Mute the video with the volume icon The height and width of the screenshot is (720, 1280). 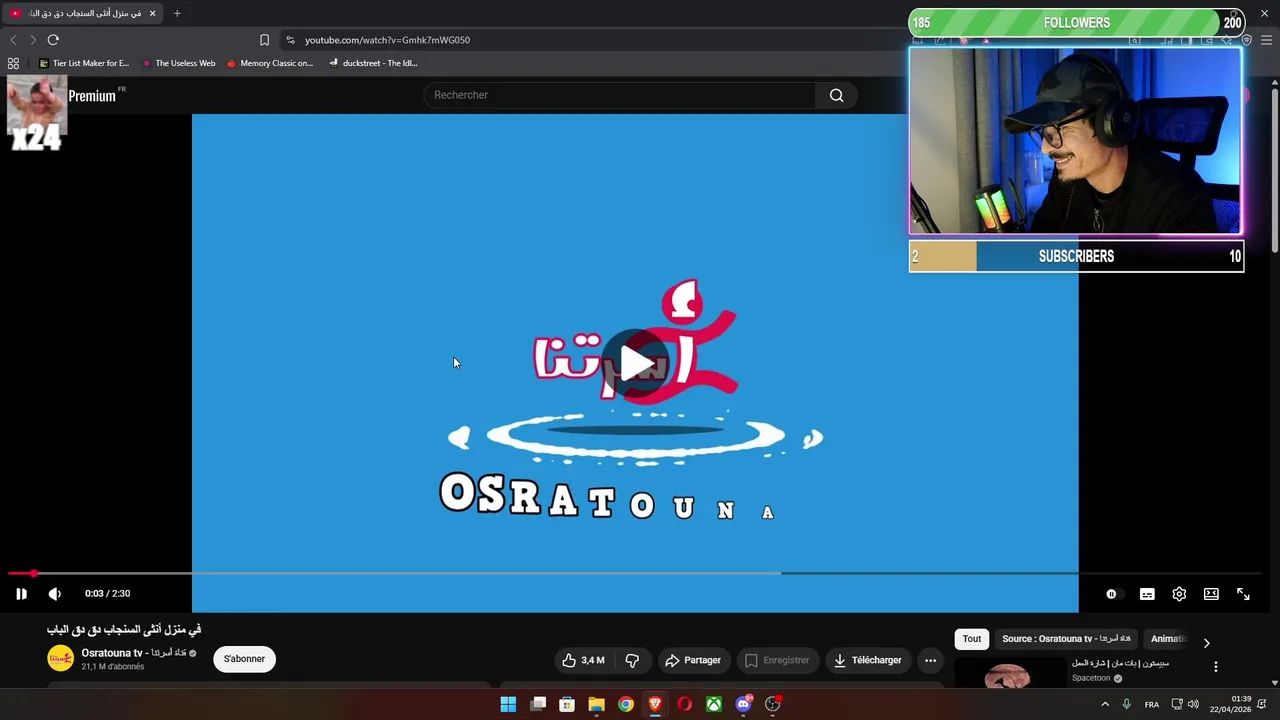(55, 594)
